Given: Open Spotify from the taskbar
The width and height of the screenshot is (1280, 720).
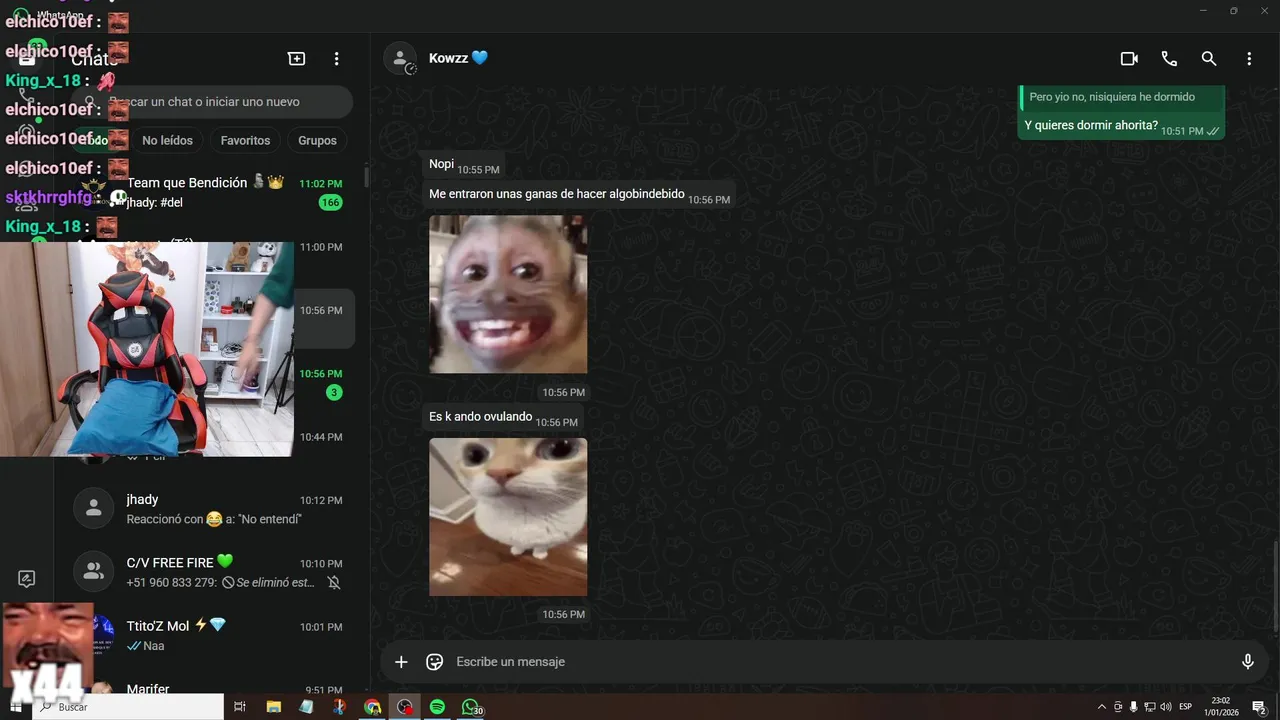Looking at the screenshot, I should (437, 707).
